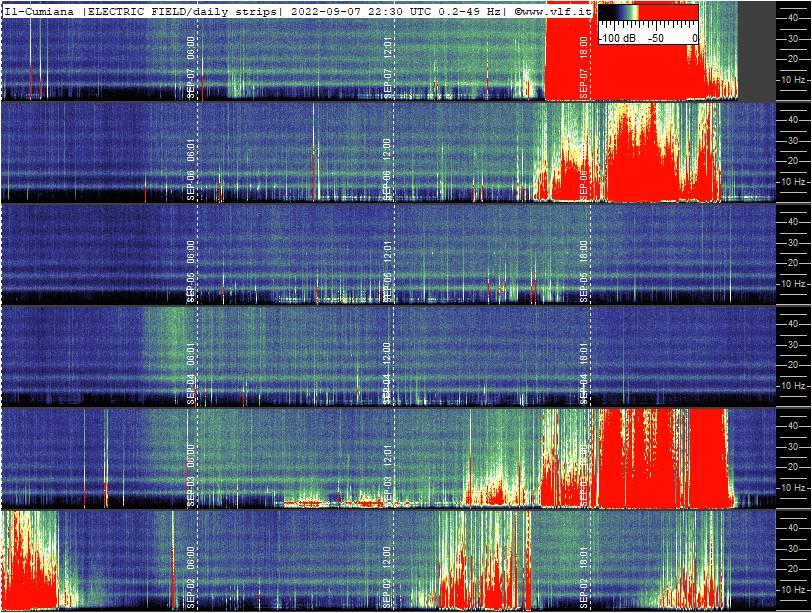This screenshot has height=613, width=812.
Task: Click the SEP-04 date label beside the 12:00 marker
Action: tap(387, 389)
